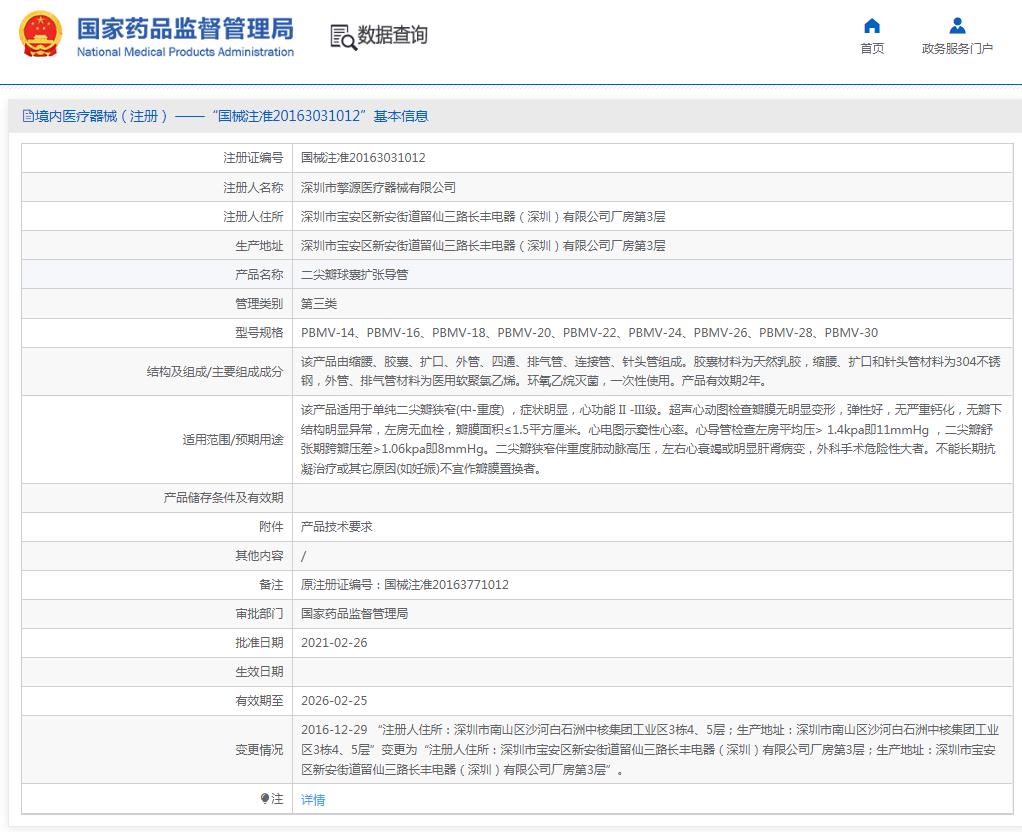Click the 备注 label
The image size is (1022, 832).
tap(271, 585)
